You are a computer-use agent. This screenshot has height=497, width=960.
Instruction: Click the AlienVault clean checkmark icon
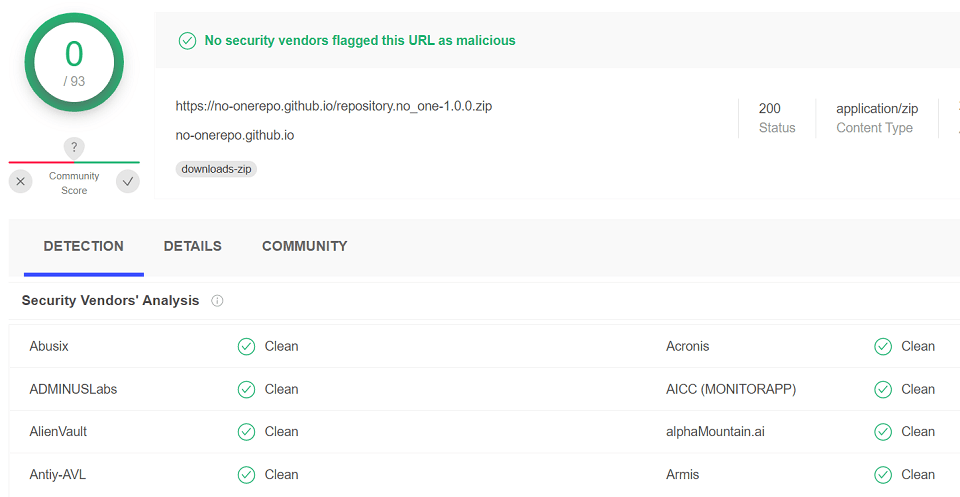[246, 432]
